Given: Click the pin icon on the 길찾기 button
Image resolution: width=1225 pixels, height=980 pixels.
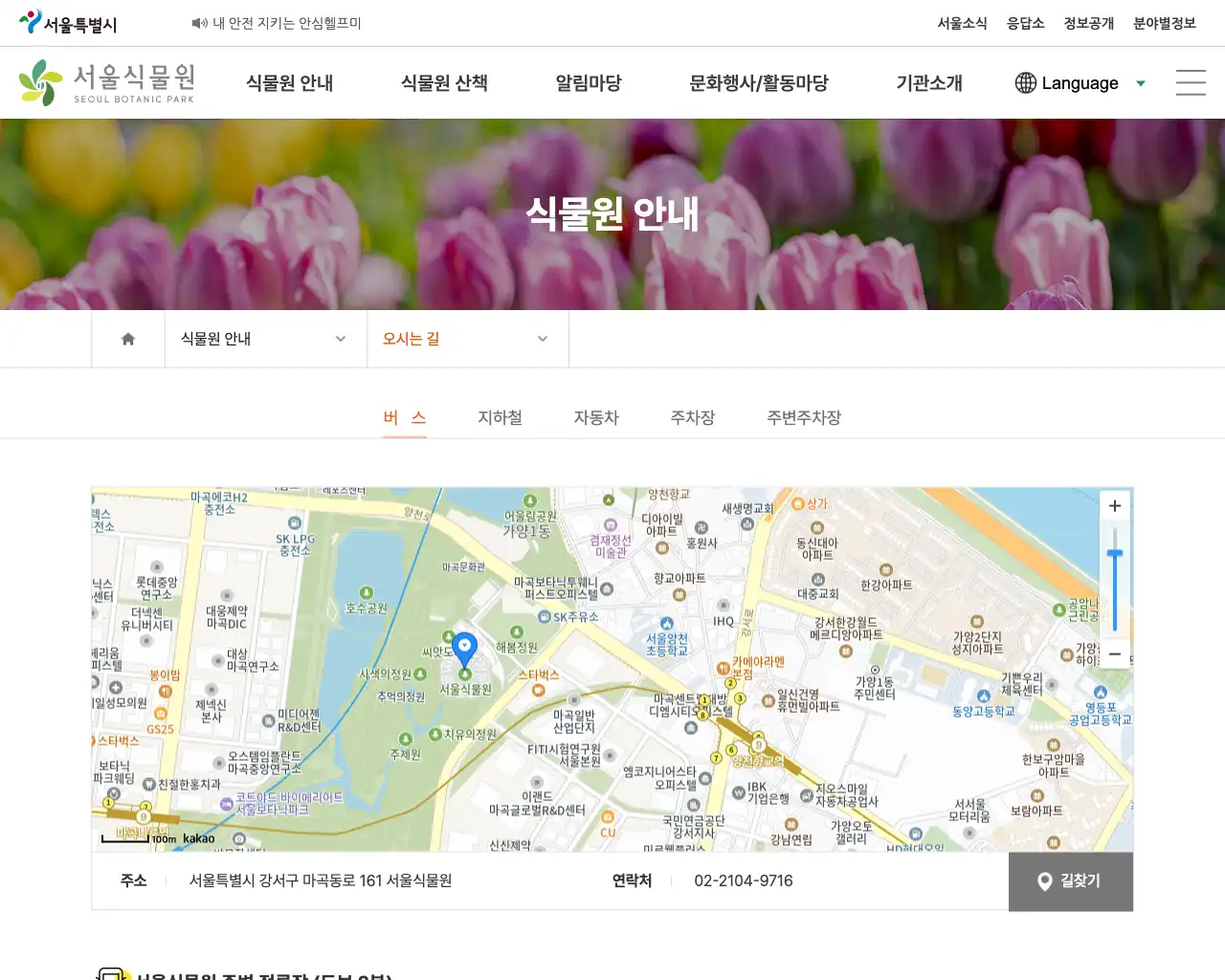Looking at the screenshot, I should click(x=1044, y=881).
